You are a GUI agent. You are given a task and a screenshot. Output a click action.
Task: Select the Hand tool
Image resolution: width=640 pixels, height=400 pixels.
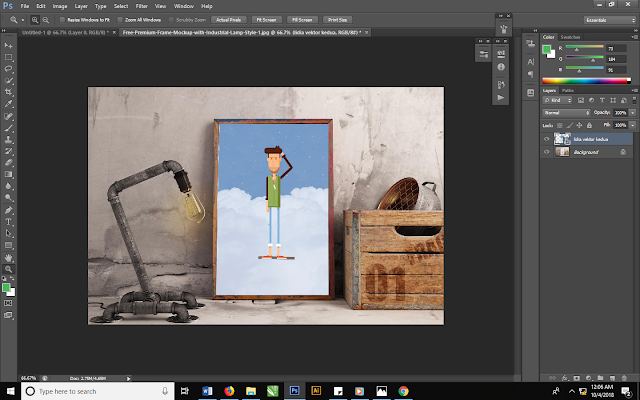[9, 257]
